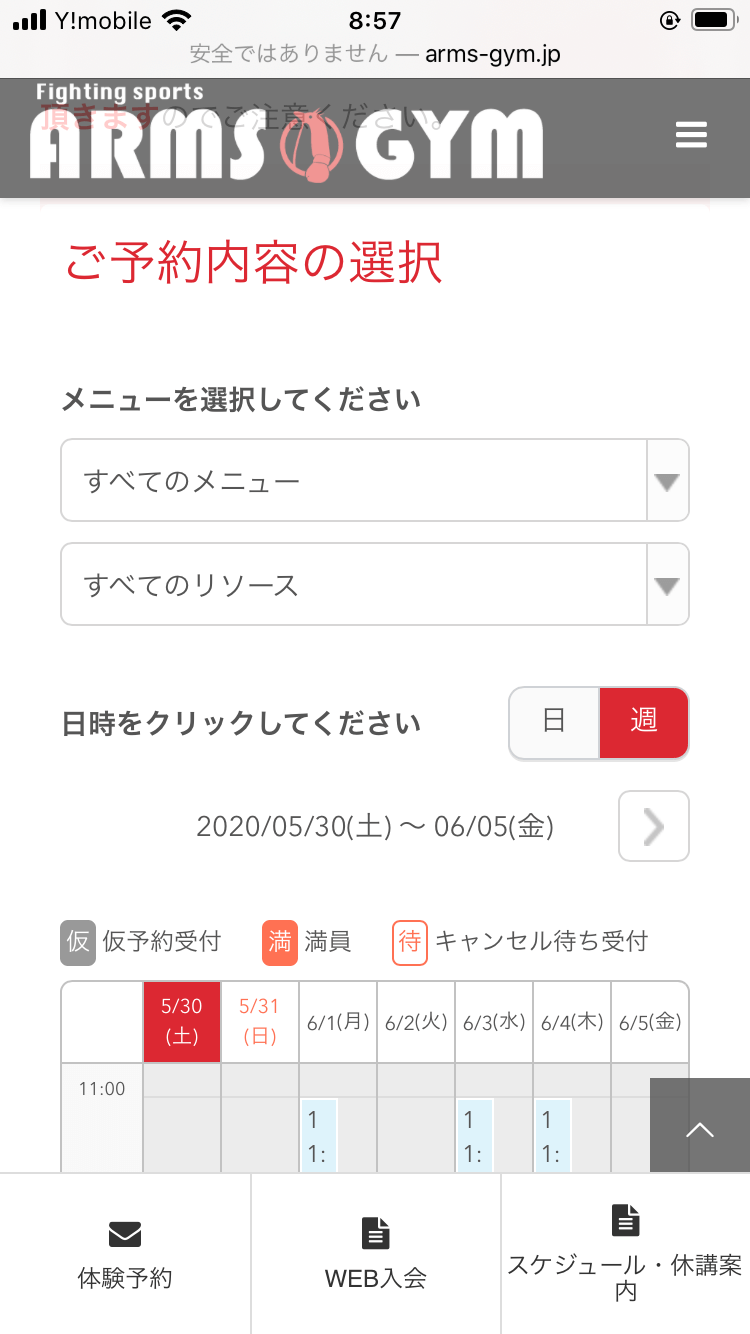
Task: Select the 5/30(土) column header
Action: tap(182, 1022)
